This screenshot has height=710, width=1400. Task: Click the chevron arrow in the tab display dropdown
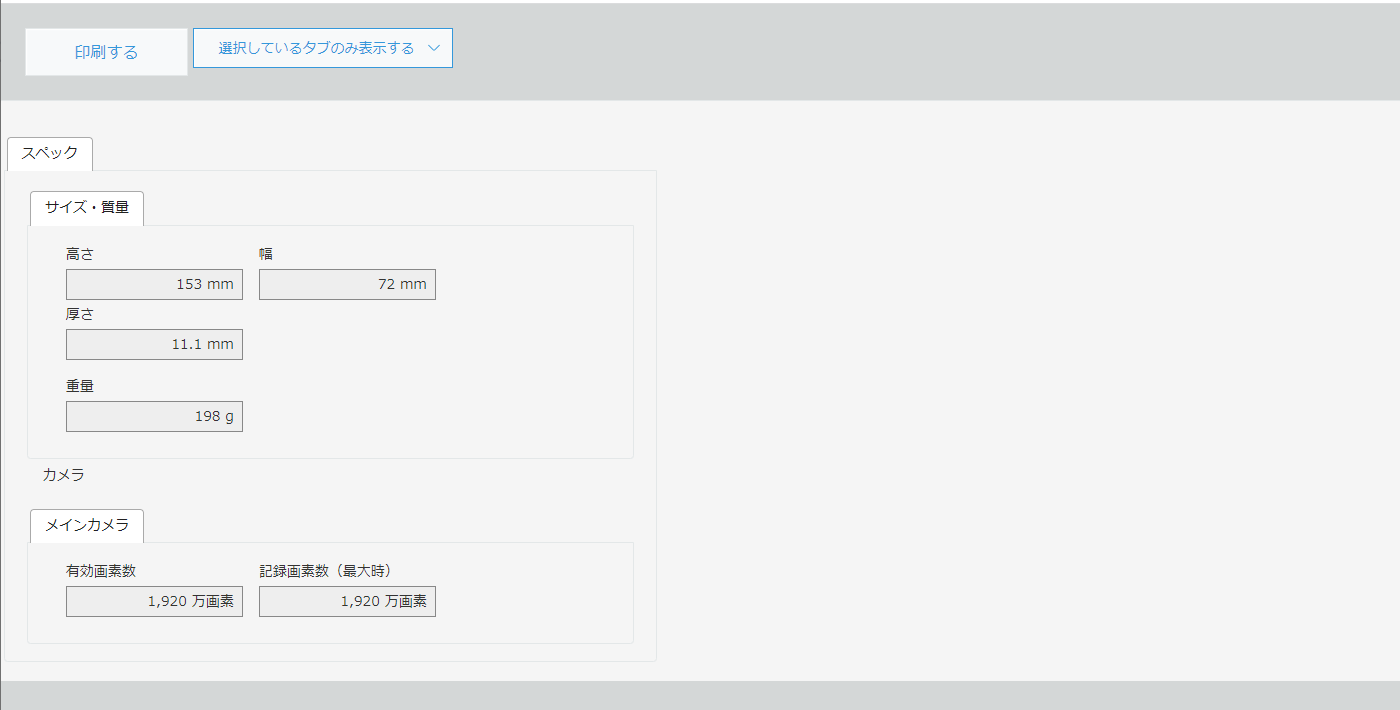[434, 48]
